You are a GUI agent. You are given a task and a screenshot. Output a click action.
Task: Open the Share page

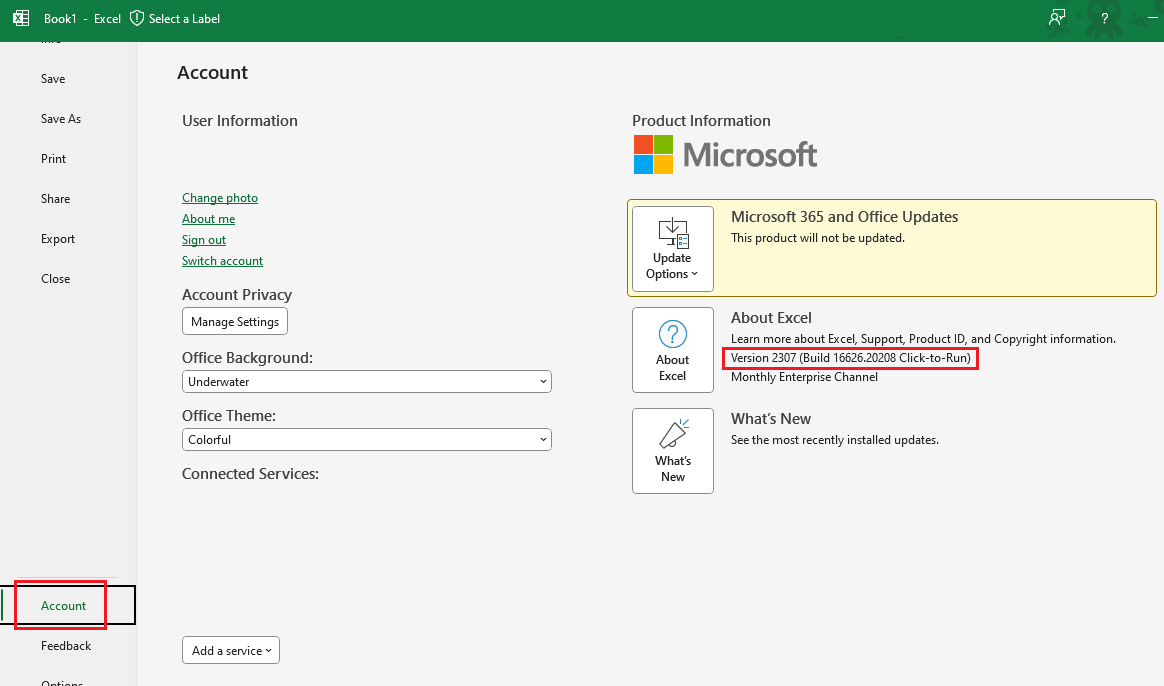point(56,199)
